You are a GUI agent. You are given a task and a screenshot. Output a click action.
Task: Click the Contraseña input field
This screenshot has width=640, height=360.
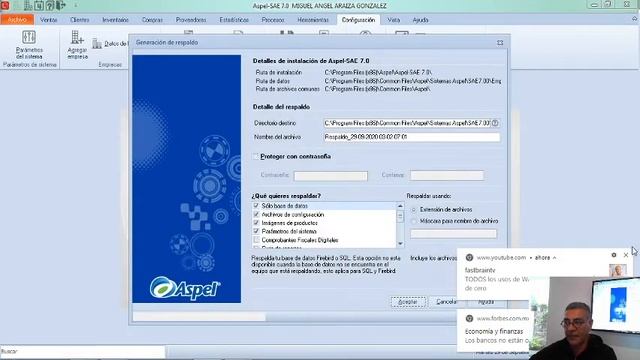click(331, 176)
